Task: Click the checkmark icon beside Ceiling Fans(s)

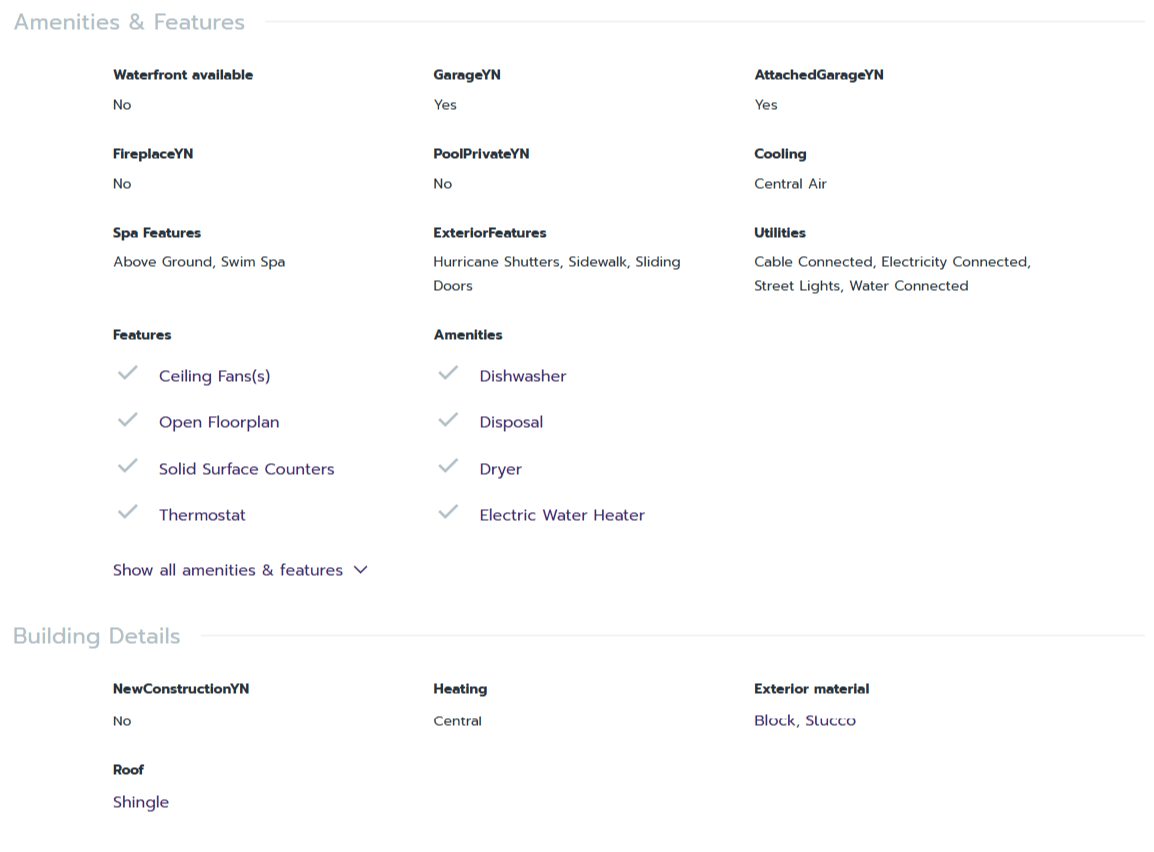Action: tap(127, 374)
